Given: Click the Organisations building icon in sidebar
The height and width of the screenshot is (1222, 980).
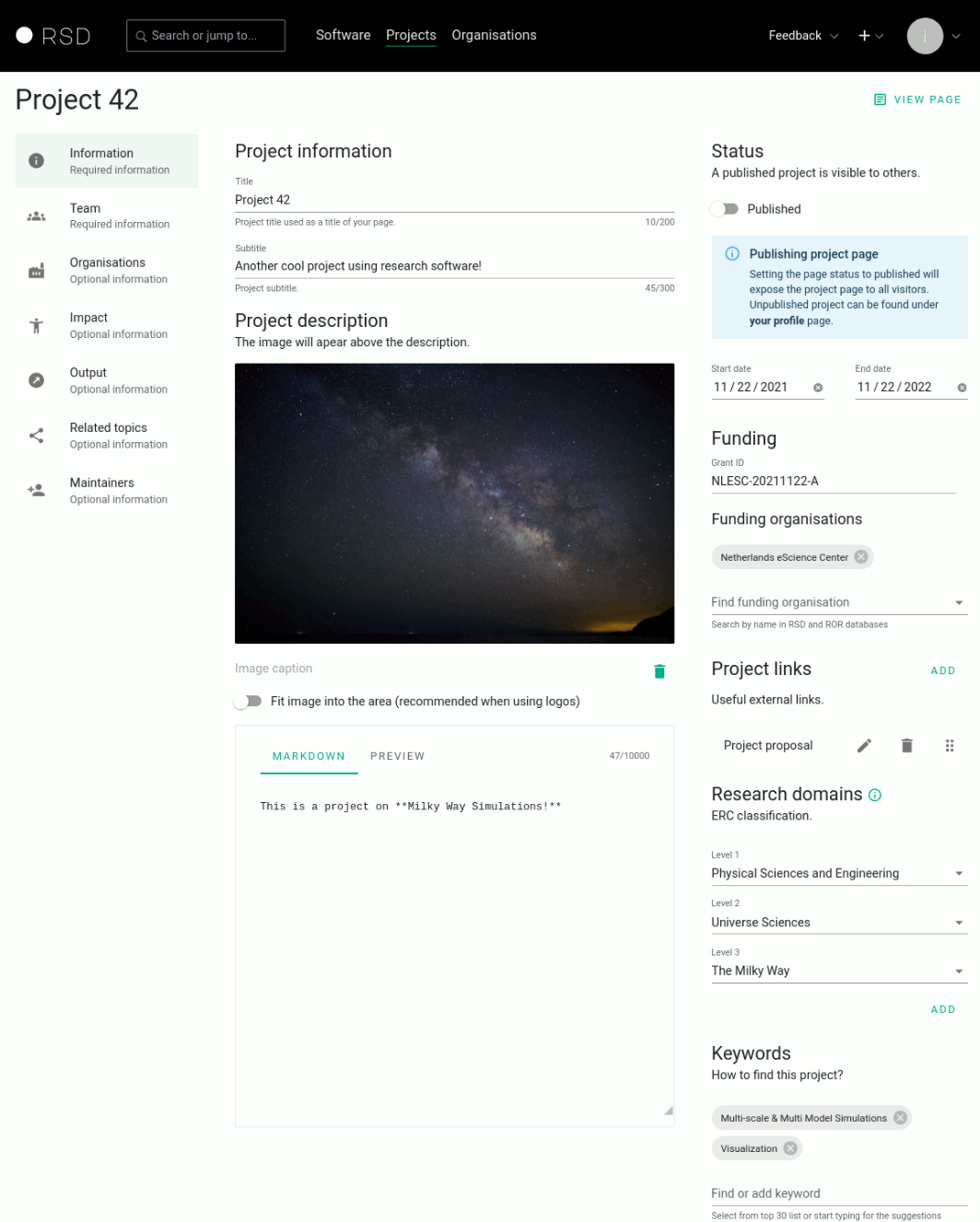Looking at the screenshot, I should coord(37,271).
